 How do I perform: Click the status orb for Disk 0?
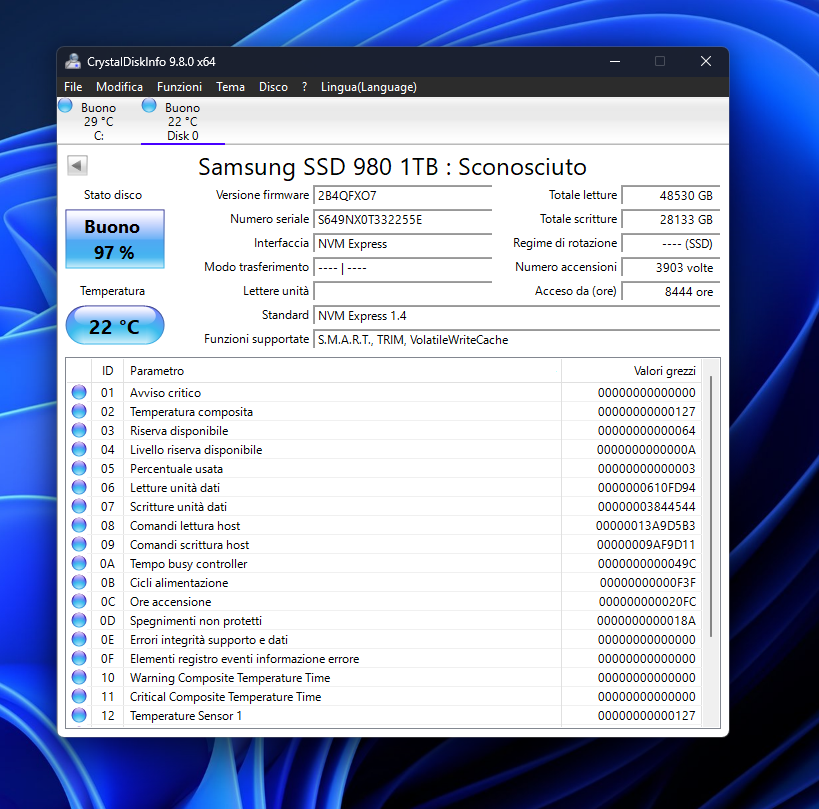tap(149, 105)
